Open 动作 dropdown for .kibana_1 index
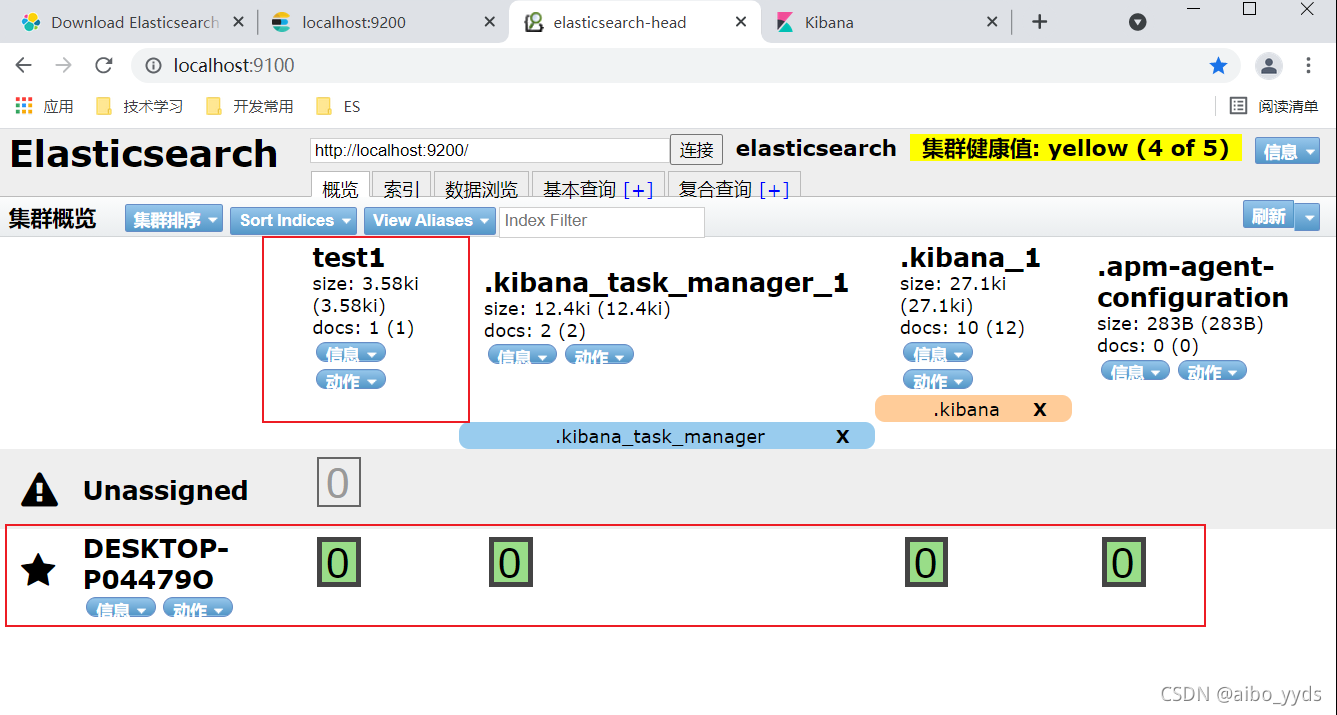This screenshot has height=715, width=1337. (x=938, y=380)
